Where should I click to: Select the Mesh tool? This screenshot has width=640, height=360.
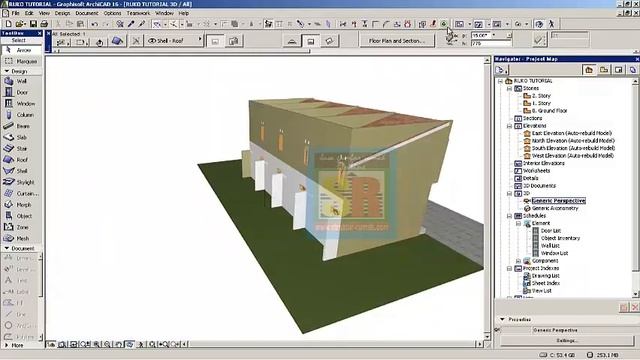point(21,238)
